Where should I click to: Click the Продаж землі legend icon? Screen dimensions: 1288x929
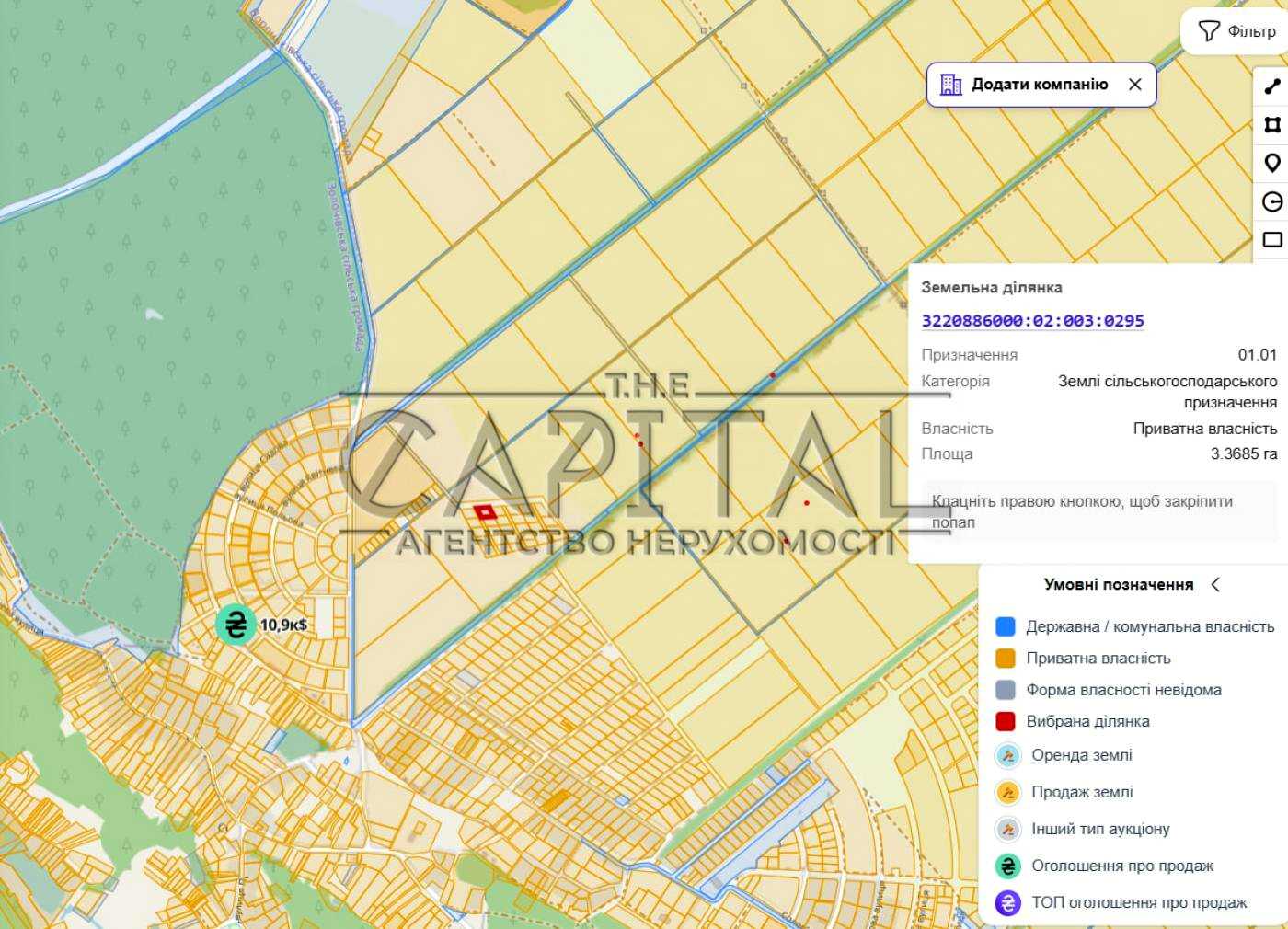(1008, 792)
